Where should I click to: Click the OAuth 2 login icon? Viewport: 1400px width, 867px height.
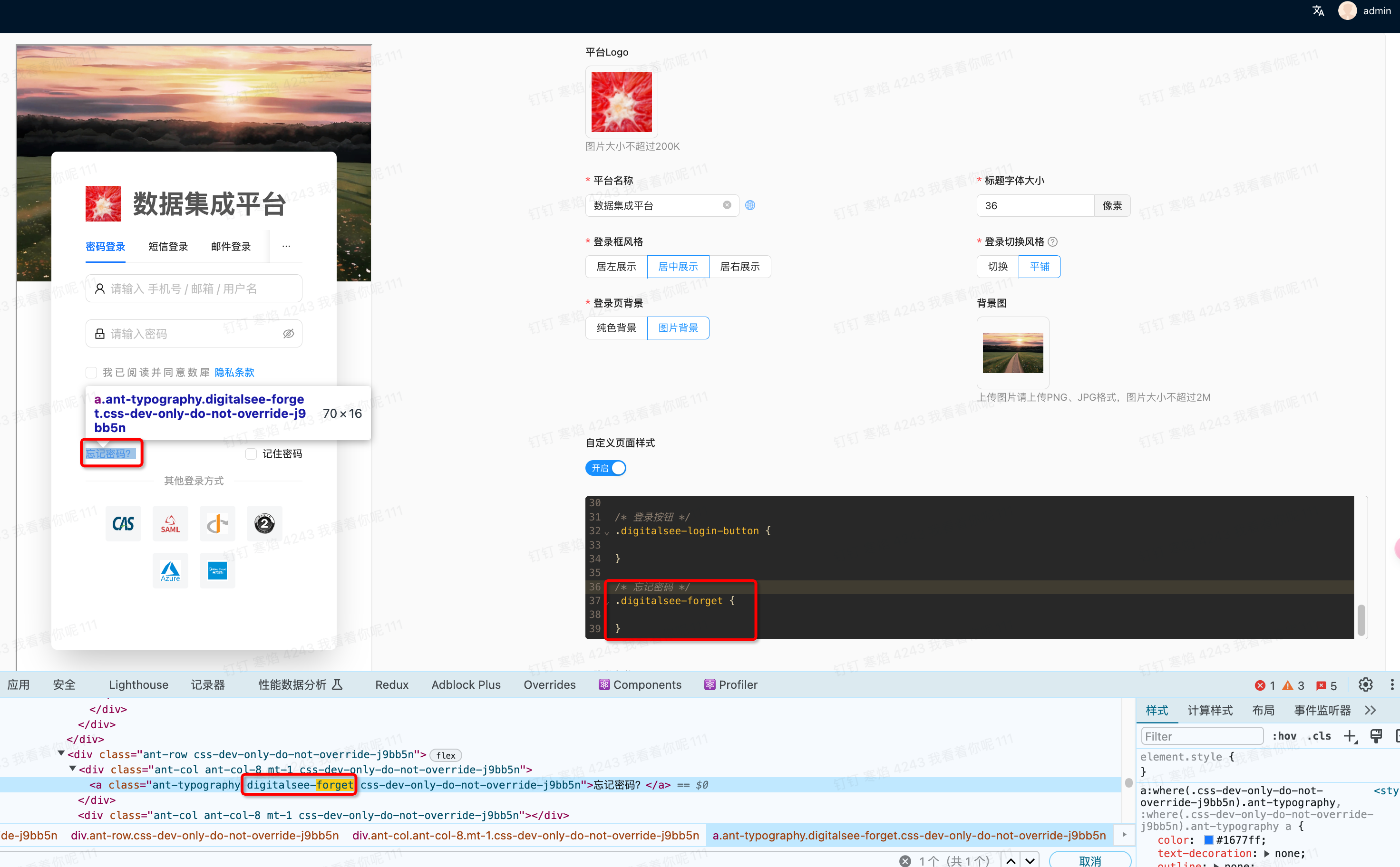264,523
